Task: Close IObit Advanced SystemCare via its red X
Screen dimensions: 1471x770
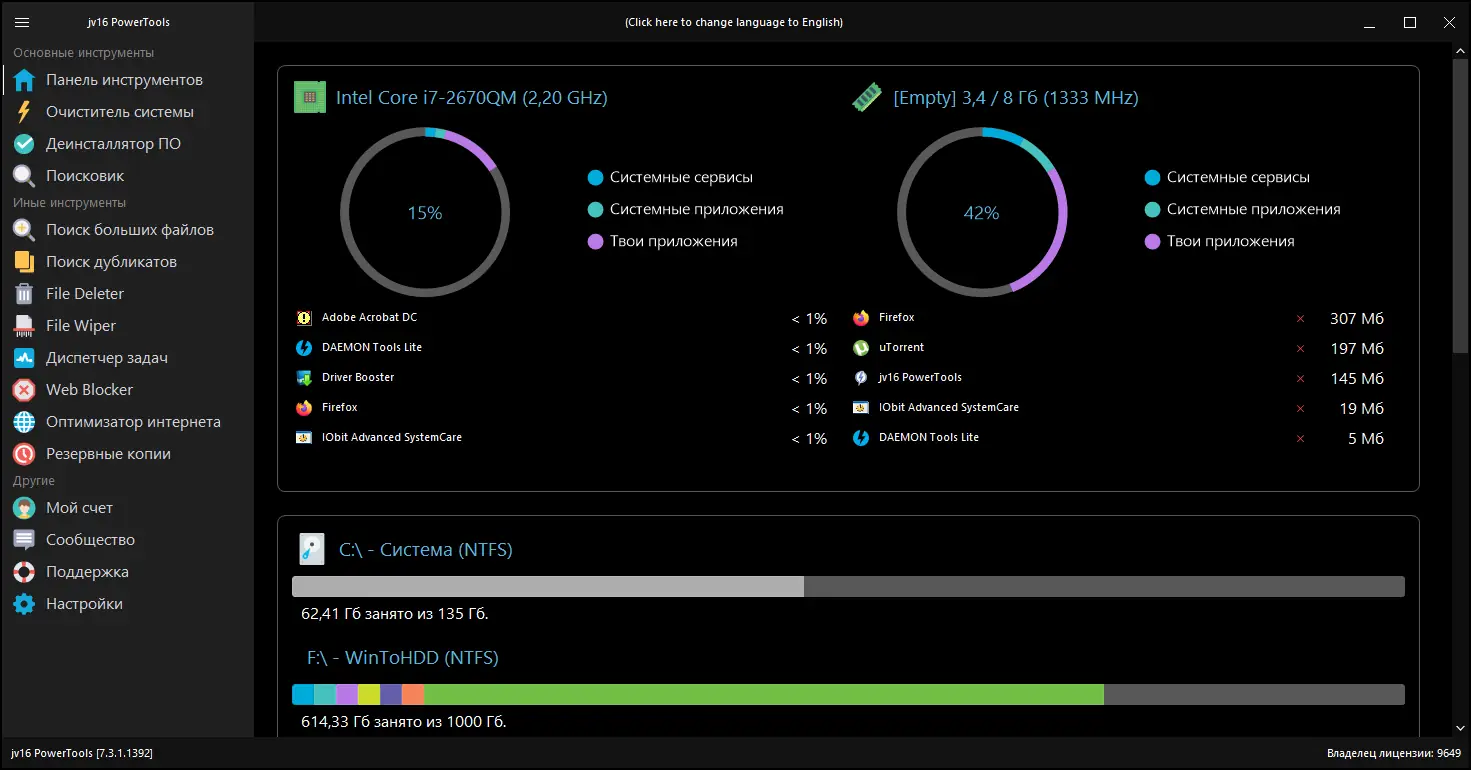Action: click(1301, 409)
